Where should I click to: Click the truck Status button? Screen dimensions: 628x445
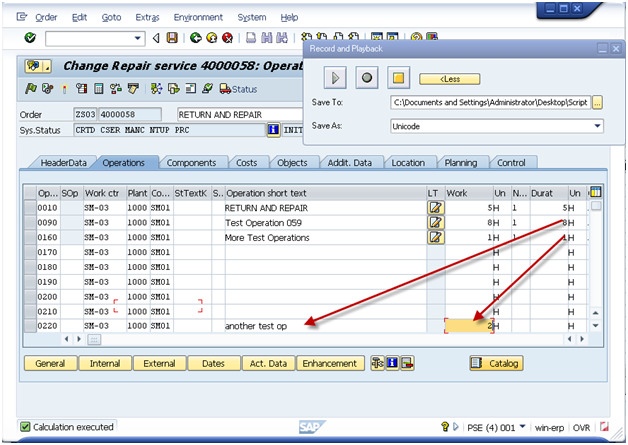[x=238, y=89]
